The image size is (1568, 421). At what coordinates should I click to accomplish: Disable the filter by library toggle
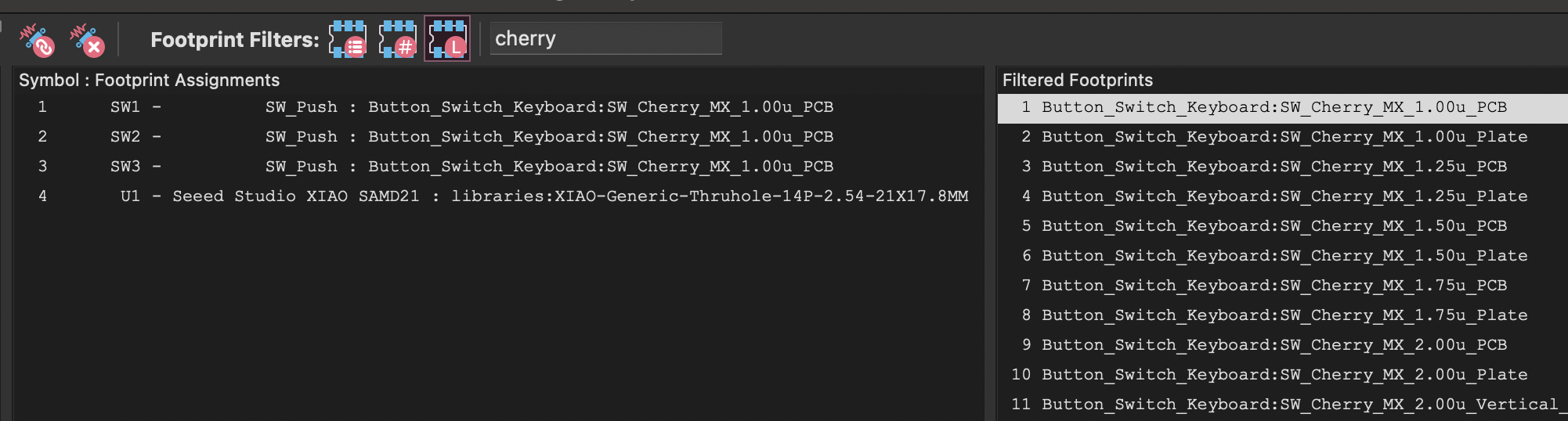pos(447,39)
